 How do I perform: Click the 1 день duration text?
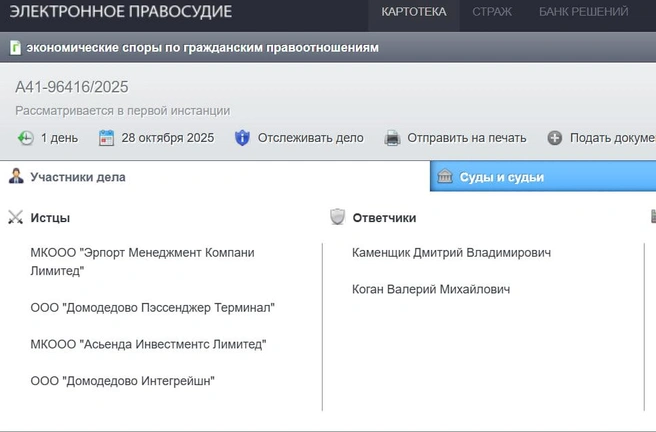click(59, 138)
